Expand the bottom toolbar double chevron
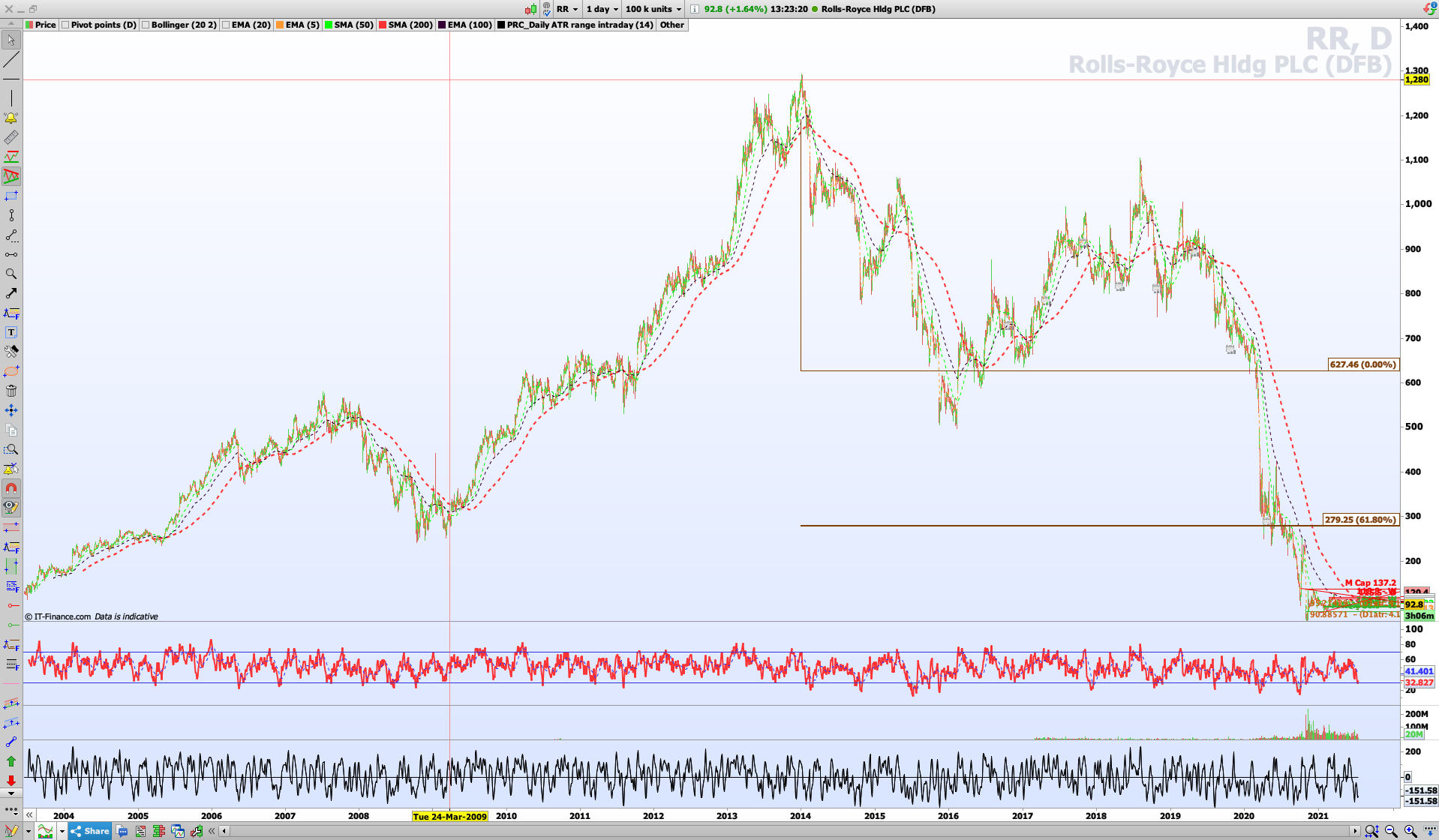The height and width of the screenshot is (840, 1439). pyautogui.click(x=212, y=831)
